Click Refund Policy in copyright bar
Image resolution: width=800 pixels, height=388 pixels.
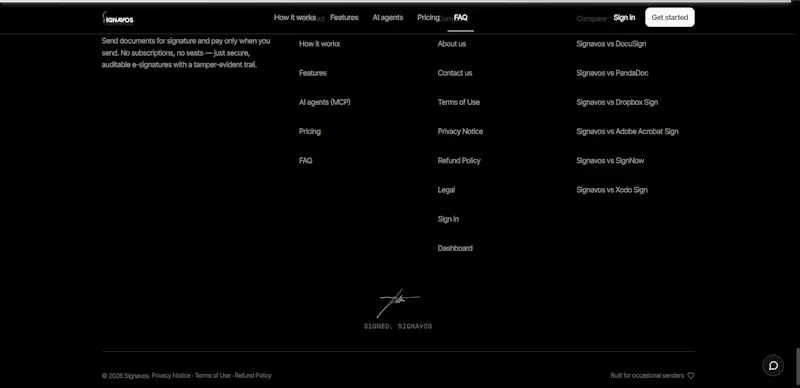click(x=253, y=376)
